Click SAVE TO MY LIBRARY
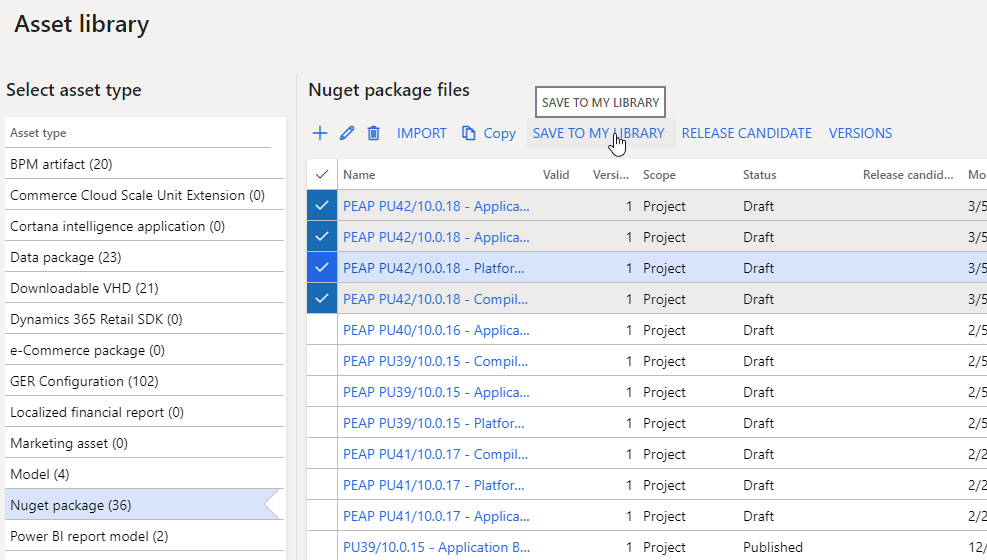Image resolution: width=987 pixels, height=560 pixels. click(x=598, y=133)
